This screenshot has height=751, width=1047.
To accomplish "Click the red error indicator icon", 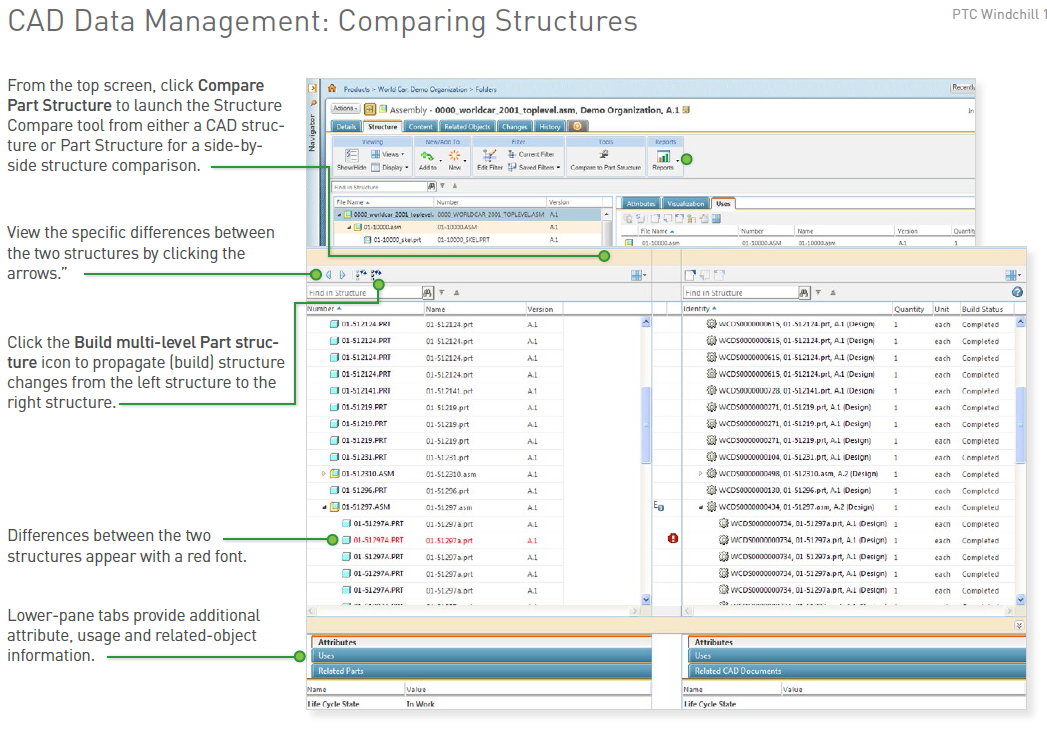I will 673,539.
